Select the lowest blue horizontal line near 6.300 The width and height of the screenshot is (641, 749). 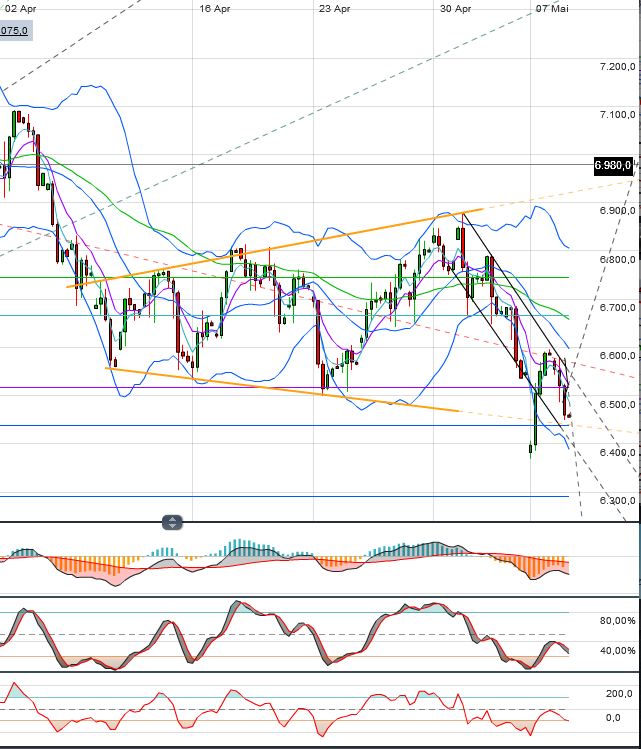pos(284,496)
